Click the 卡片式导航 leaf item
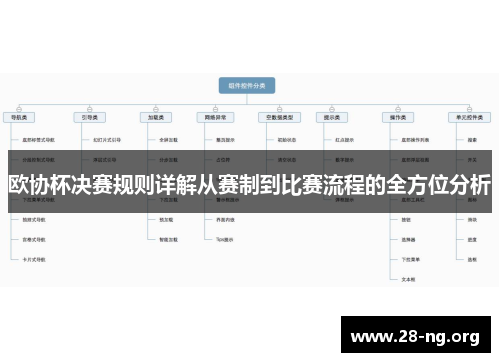Viewport: 500px width, 362px height. tap(34, 260)
